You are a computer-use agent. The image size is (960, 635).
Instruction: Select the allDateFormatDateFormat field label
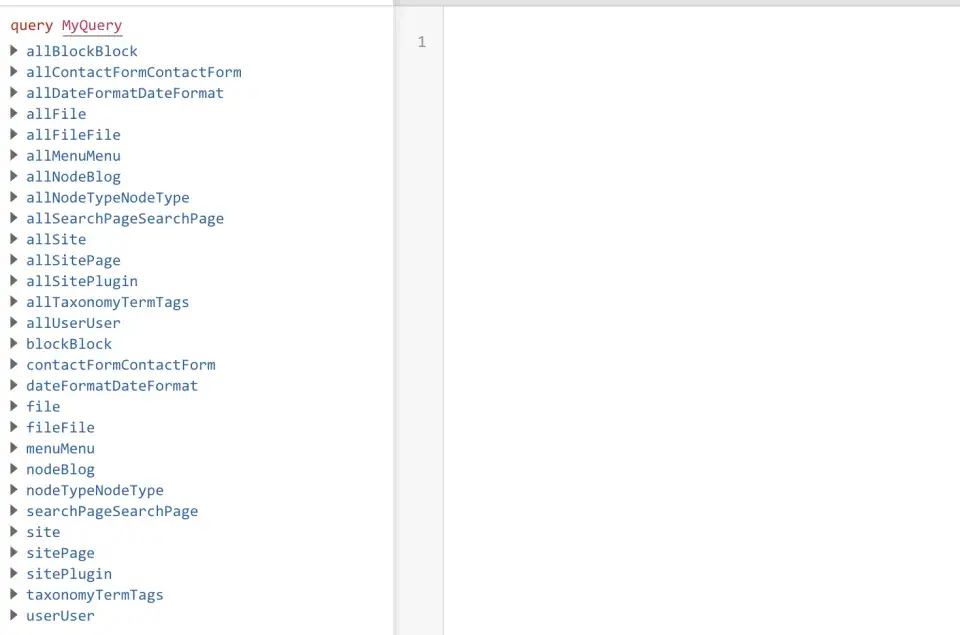tap(125, 93)
